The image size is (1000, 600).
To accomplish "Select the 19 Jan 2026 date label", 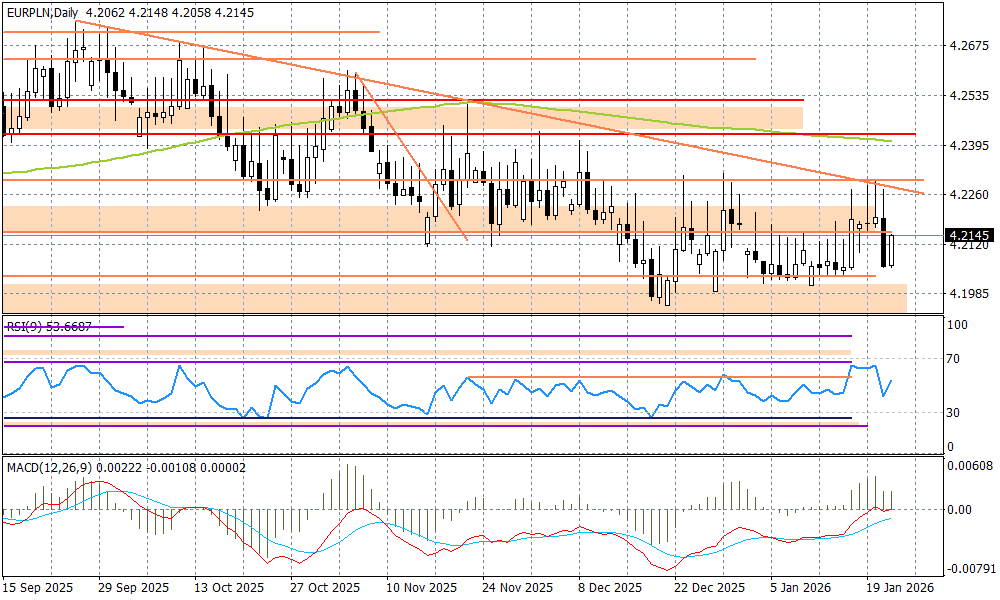I will pos(900,588).
